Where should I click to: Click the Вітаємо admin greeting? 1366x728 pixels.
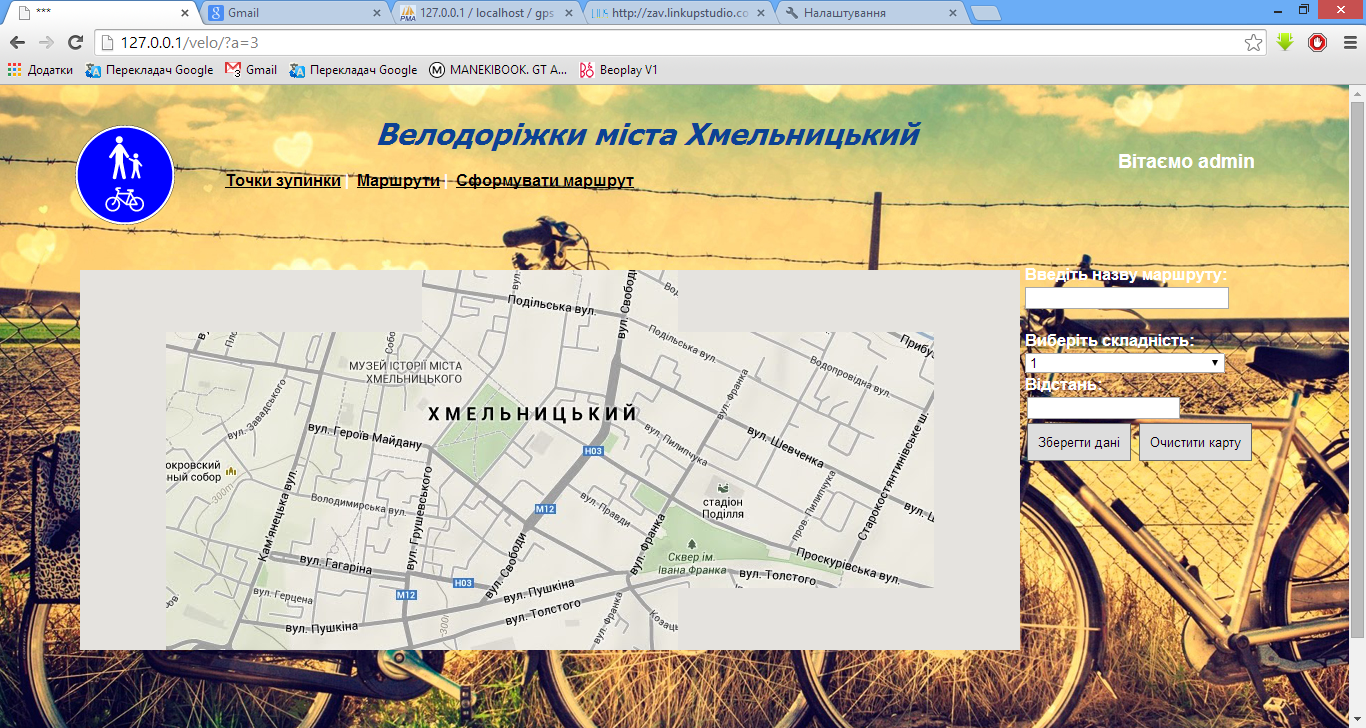(1186, 162)
